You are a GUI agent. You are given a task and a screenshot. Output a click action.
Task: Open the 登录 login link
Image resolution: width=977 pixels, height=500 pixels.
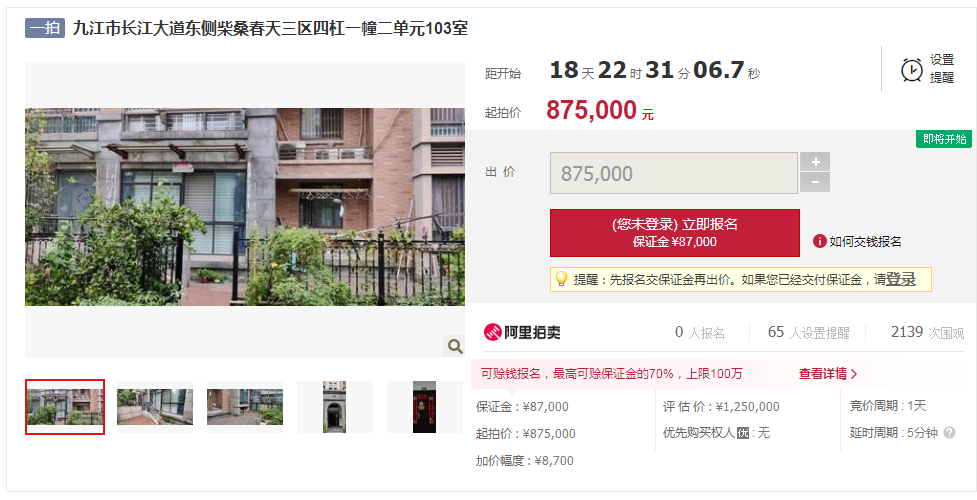[x=900, y=279]
